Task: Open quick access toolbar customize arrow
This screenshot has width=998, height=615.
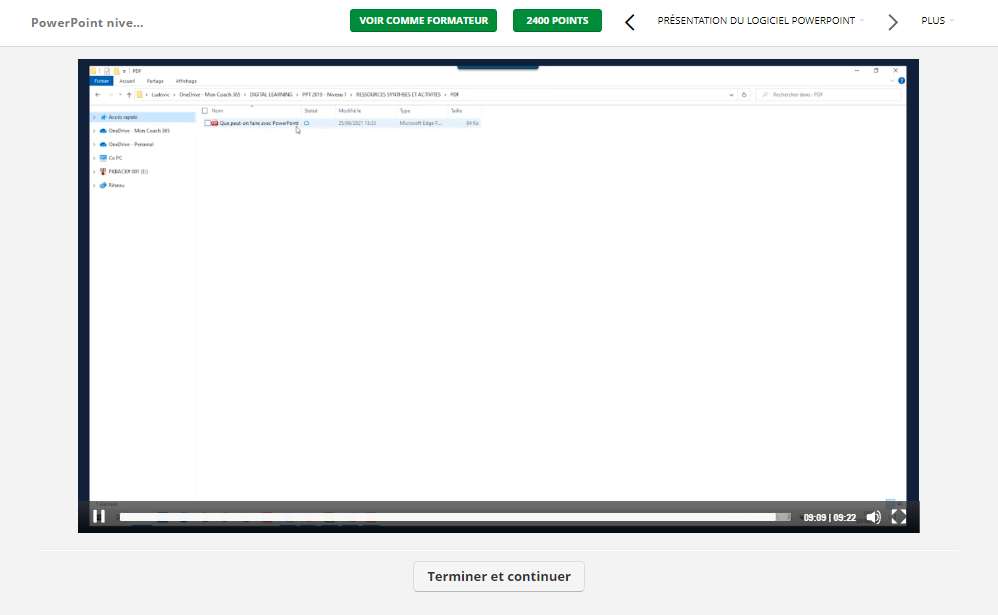Action: [124, 71]
